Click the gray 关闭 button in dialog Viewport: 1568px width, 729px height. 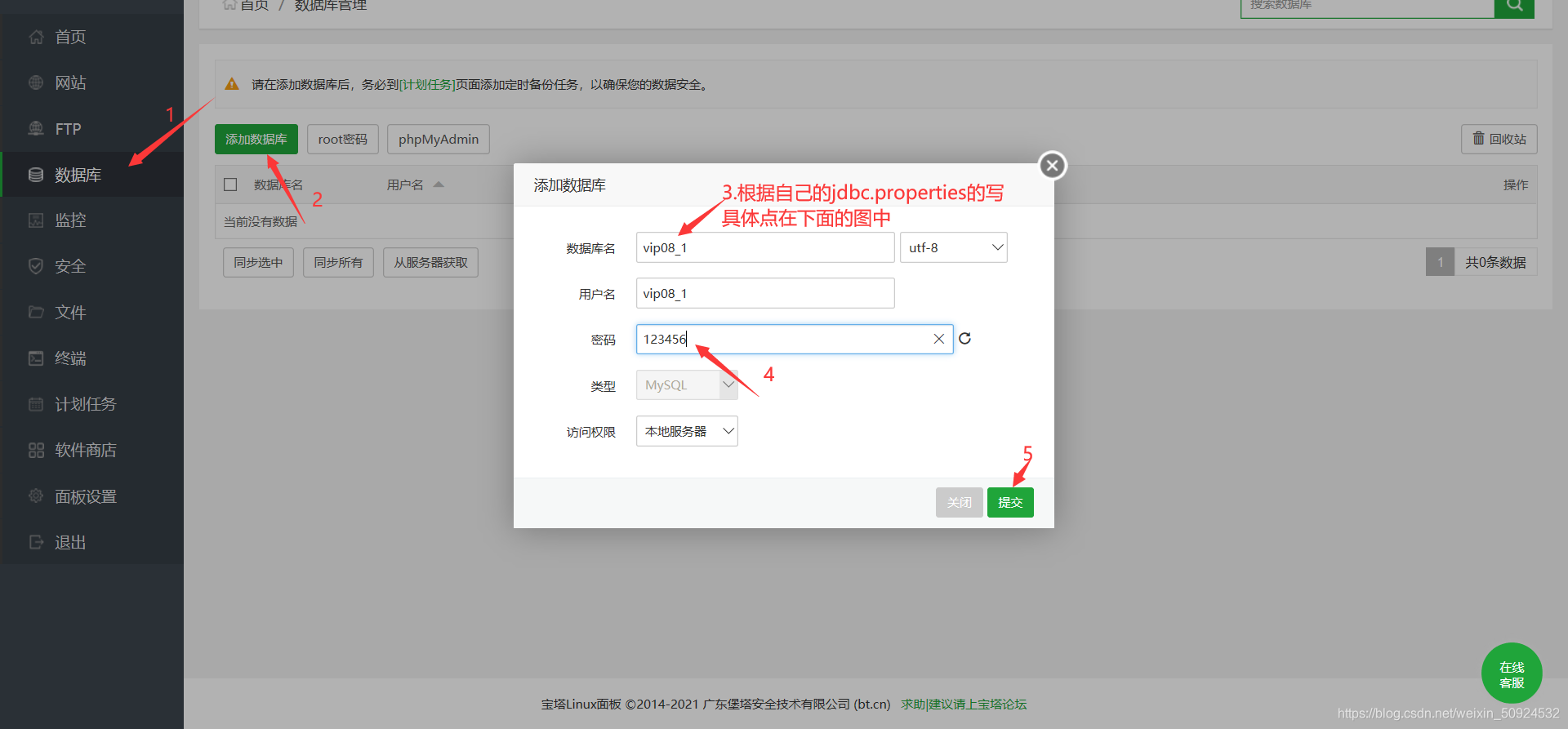point(960,502)
